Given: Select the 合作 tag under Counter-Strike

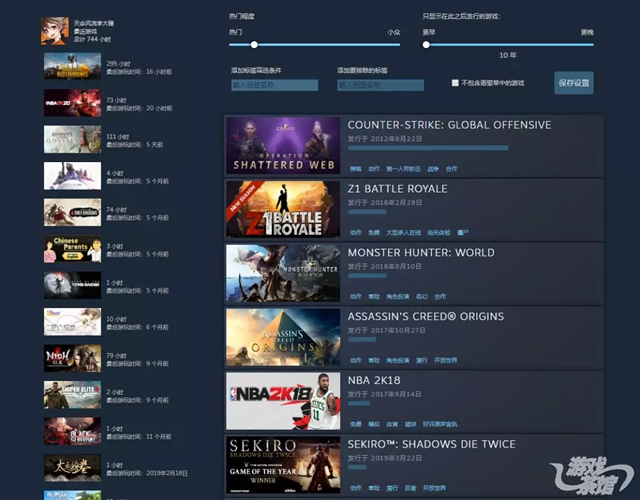Looking at the screenshot, I should click(451, 169).
